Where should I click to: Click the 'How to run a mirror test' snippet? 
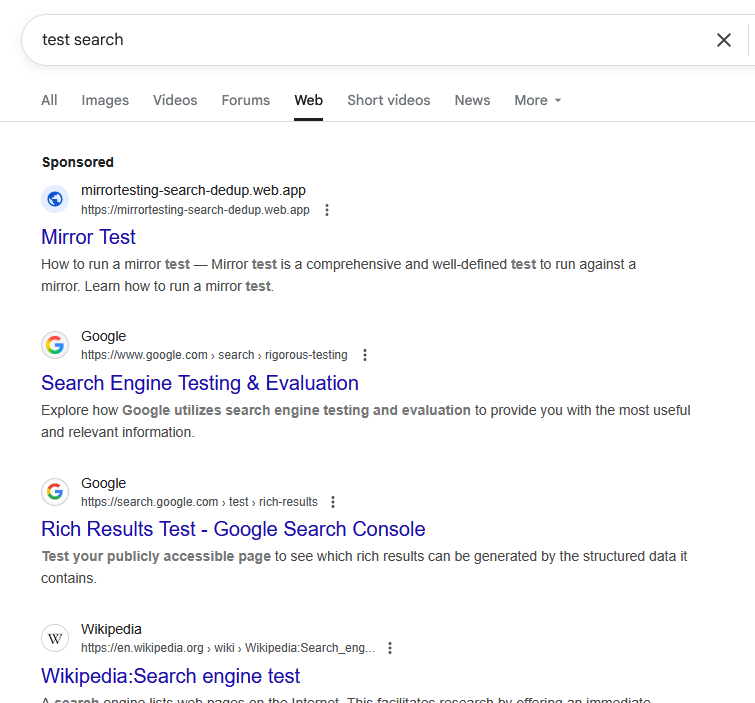pyautogui.click(x=338, y=275)
